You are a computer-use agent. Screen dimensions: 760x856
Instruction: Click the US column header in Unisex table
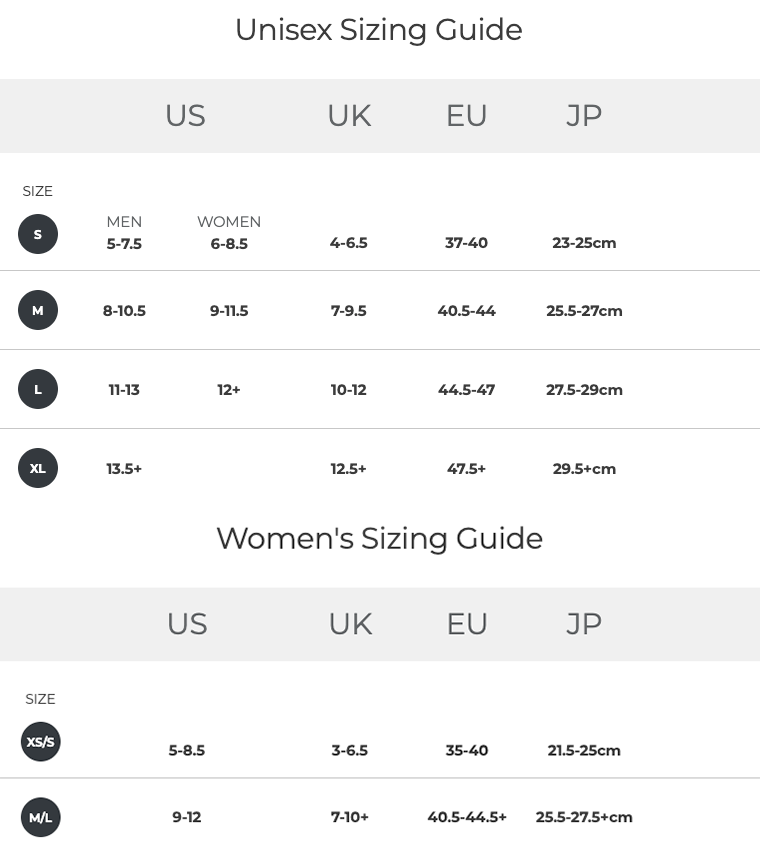pyautogui.click(x=186, y=116)
